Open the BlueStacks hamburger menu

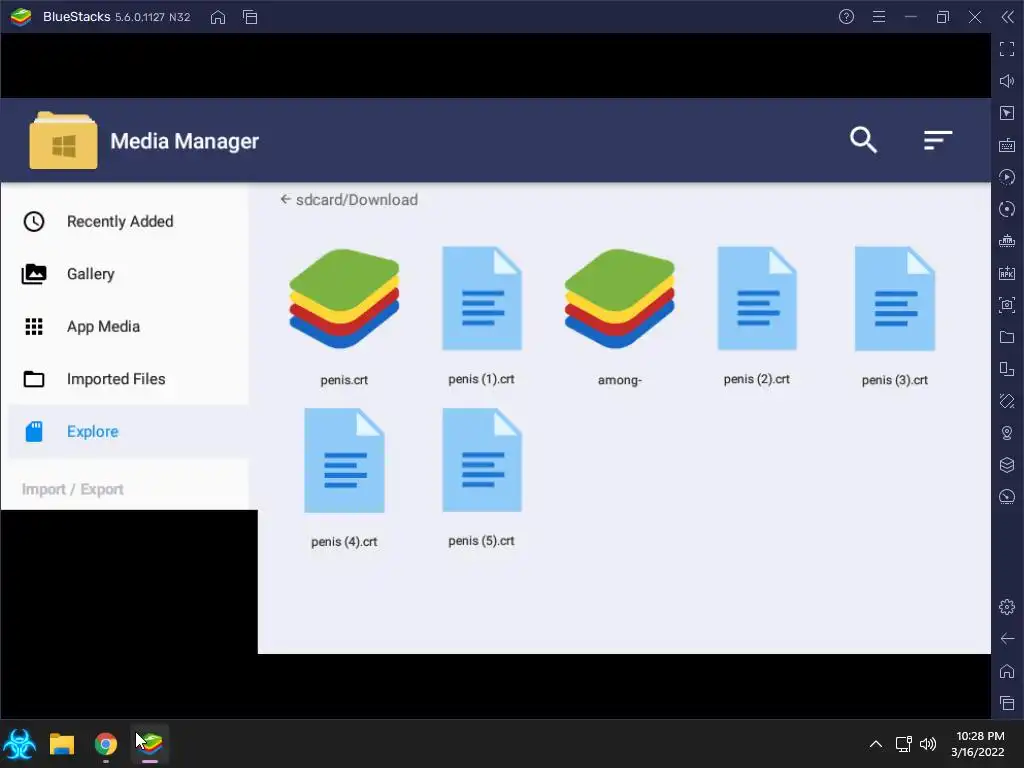(x=879, y=17)
